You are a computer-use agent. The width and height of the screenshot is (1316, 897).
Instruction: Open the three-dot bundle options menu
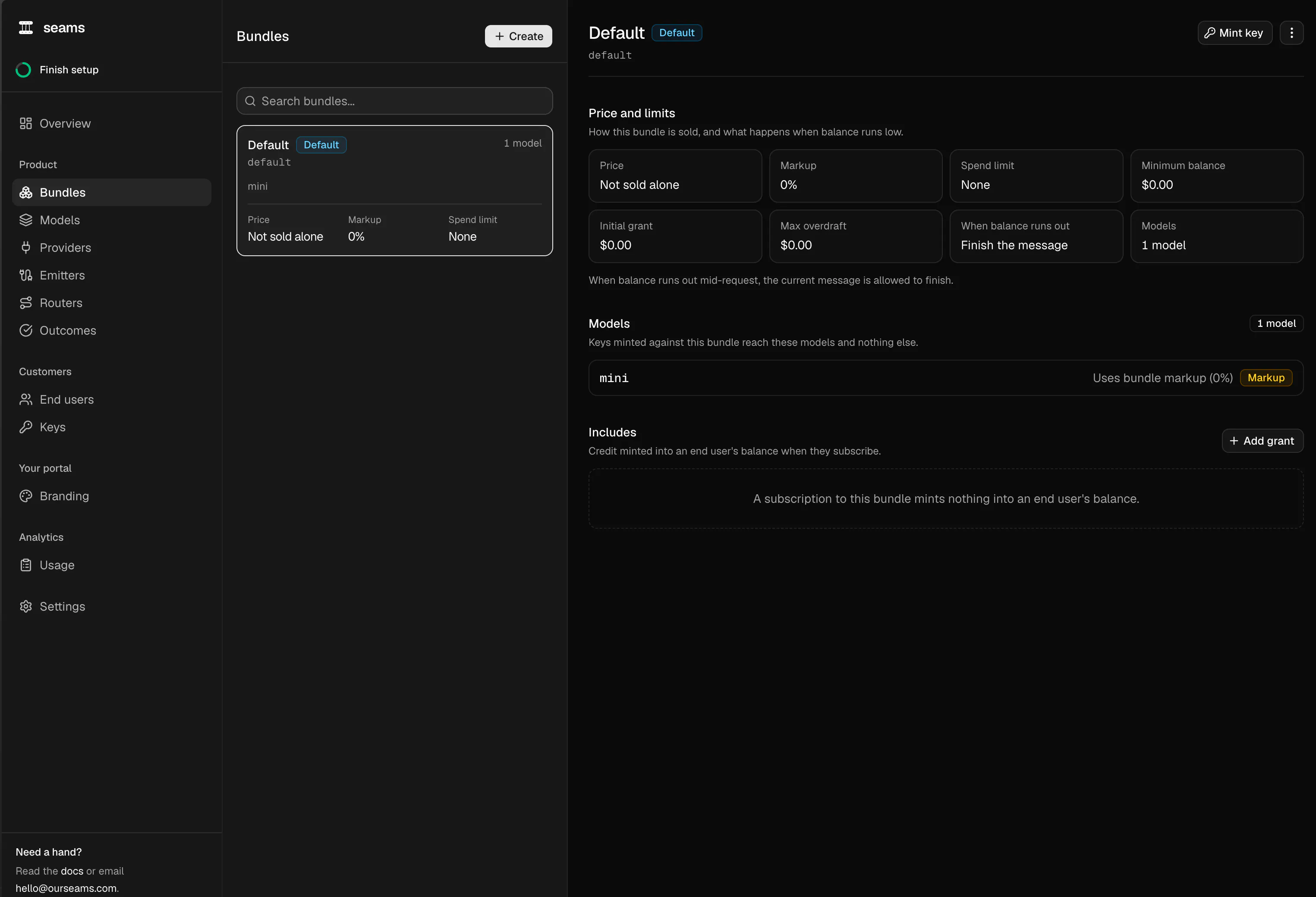1291,33
